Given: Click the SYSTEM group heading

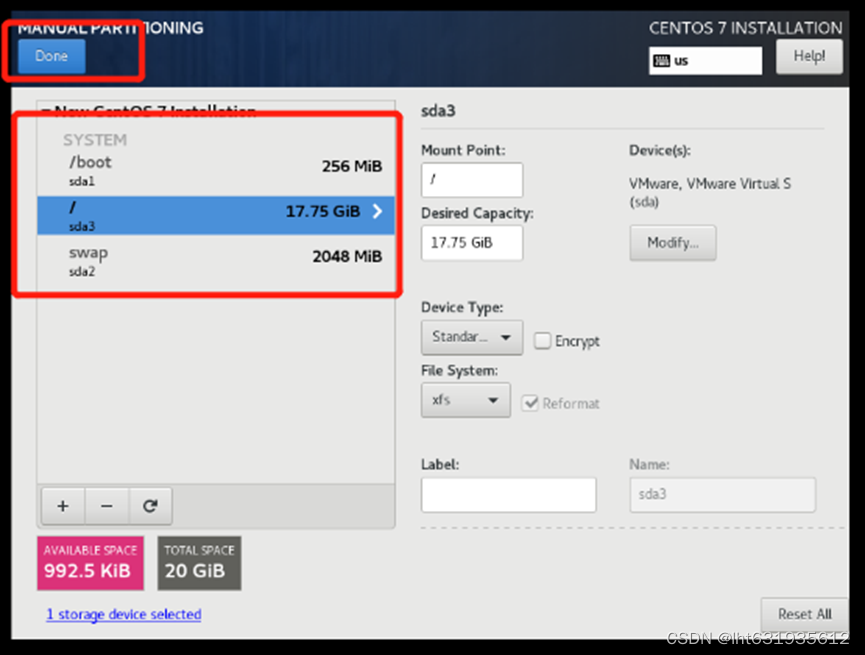Looking at the screenshot, I should [x=94, y=140].
